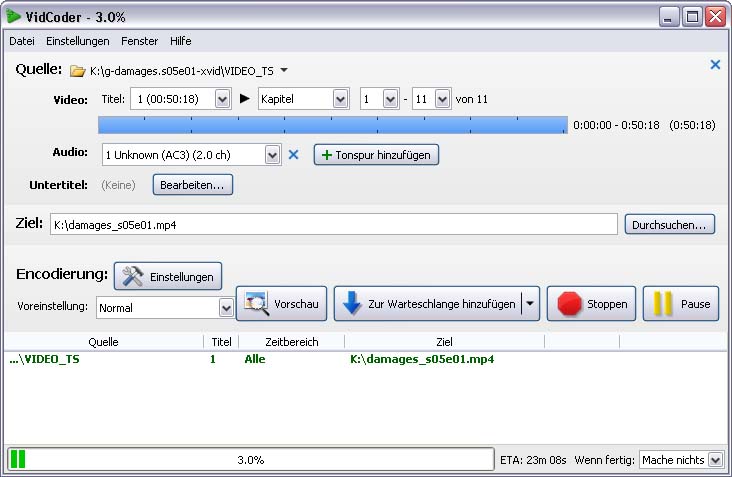Click the Pause button
Screen dimensions: 732x477
pos(681,304)
